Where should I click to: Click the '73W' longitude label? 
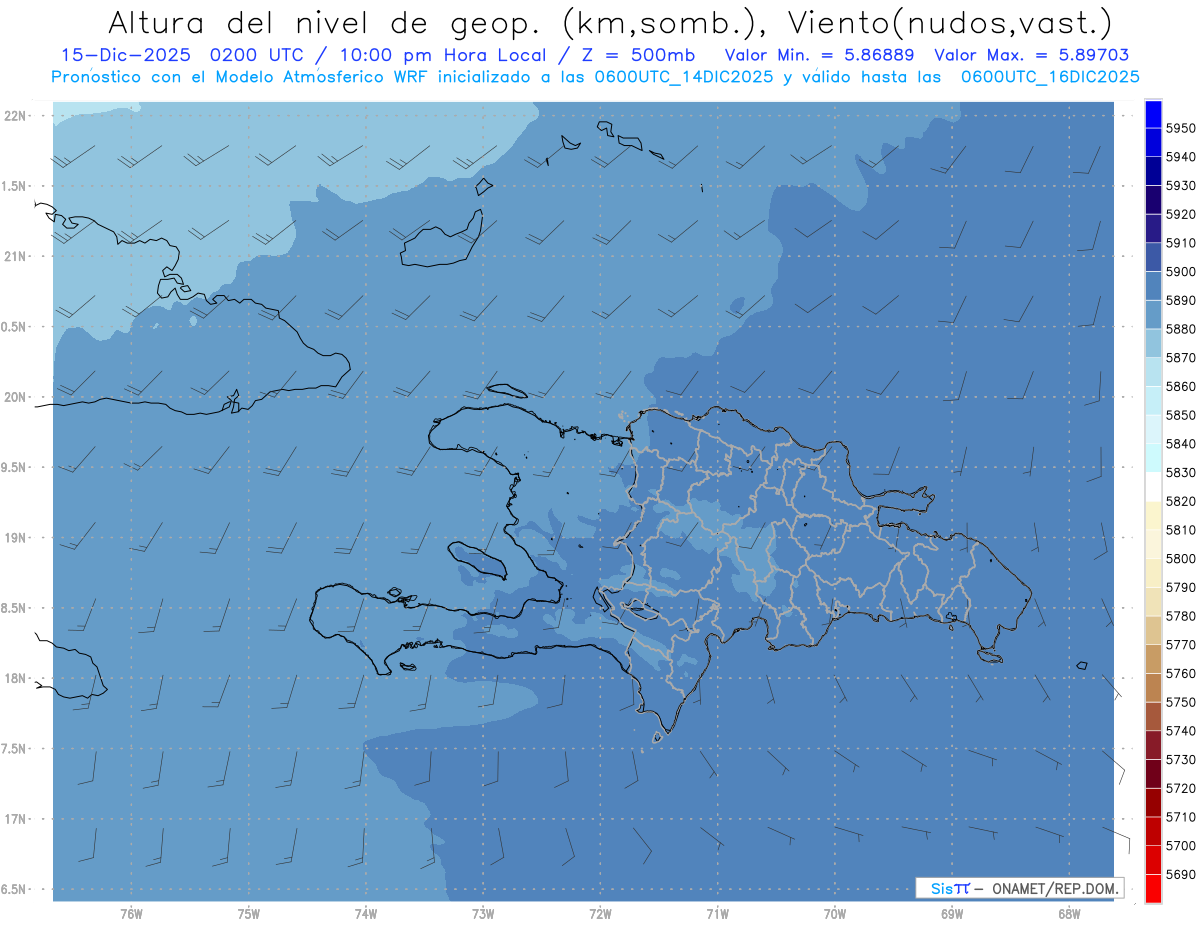(x=483, y=914)
